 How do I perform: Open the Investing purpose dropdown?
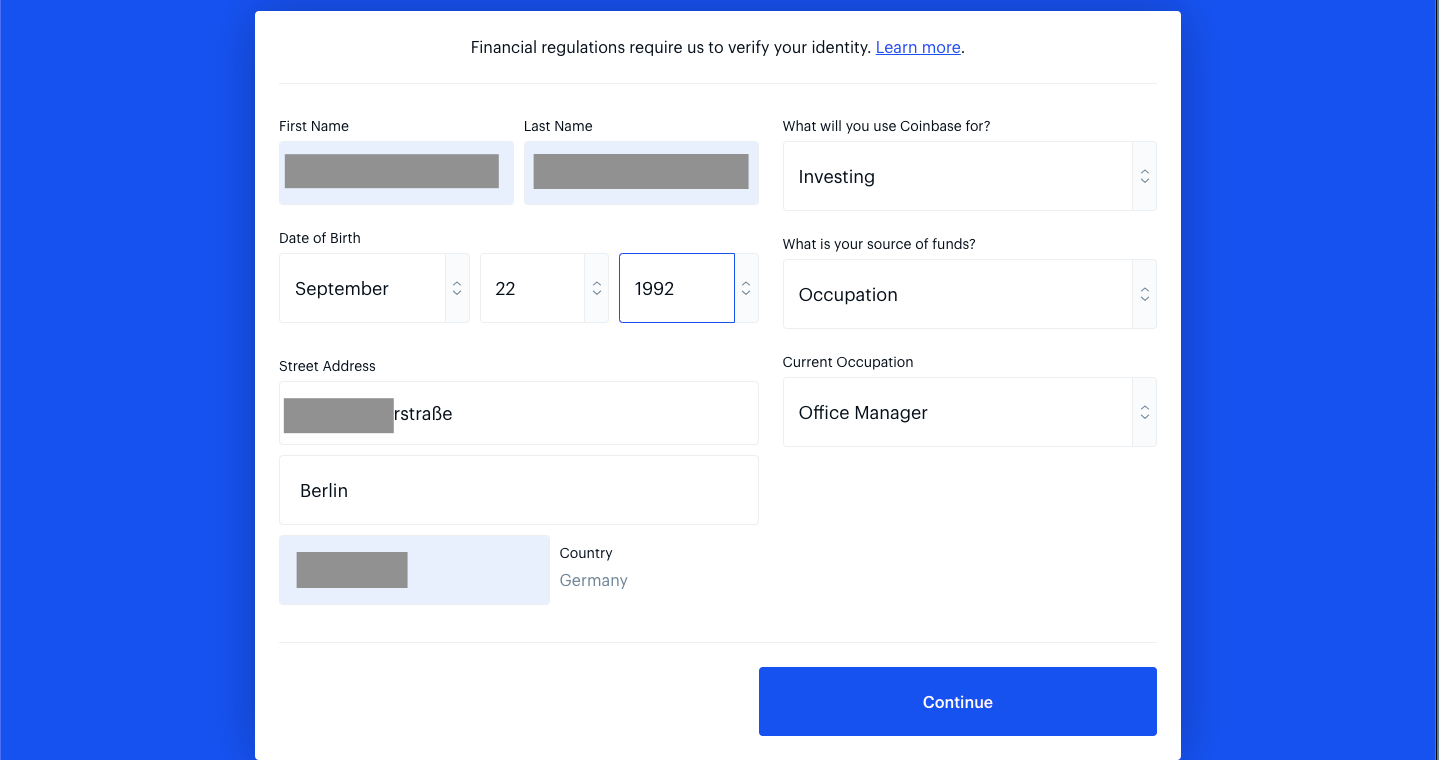(969, 176)
